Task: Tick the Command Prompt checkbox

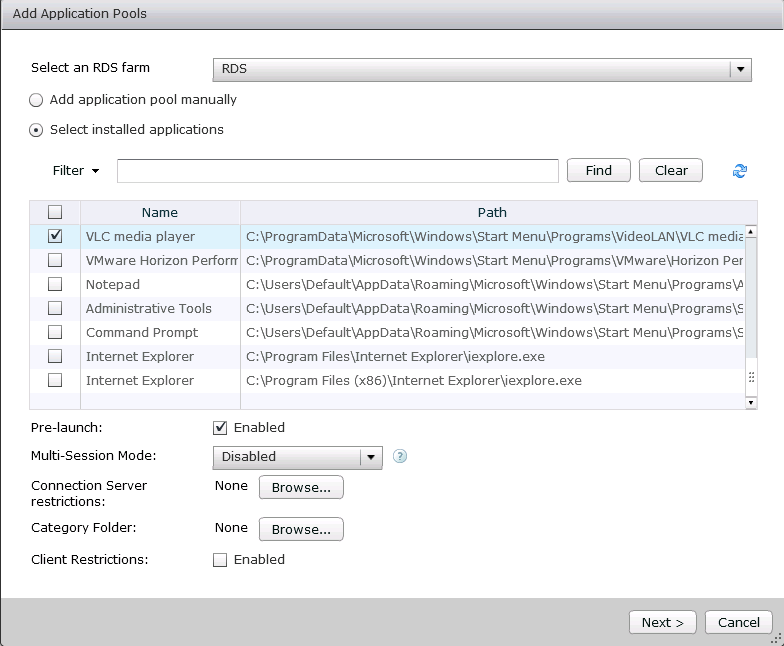Action: tap(55, 333)
